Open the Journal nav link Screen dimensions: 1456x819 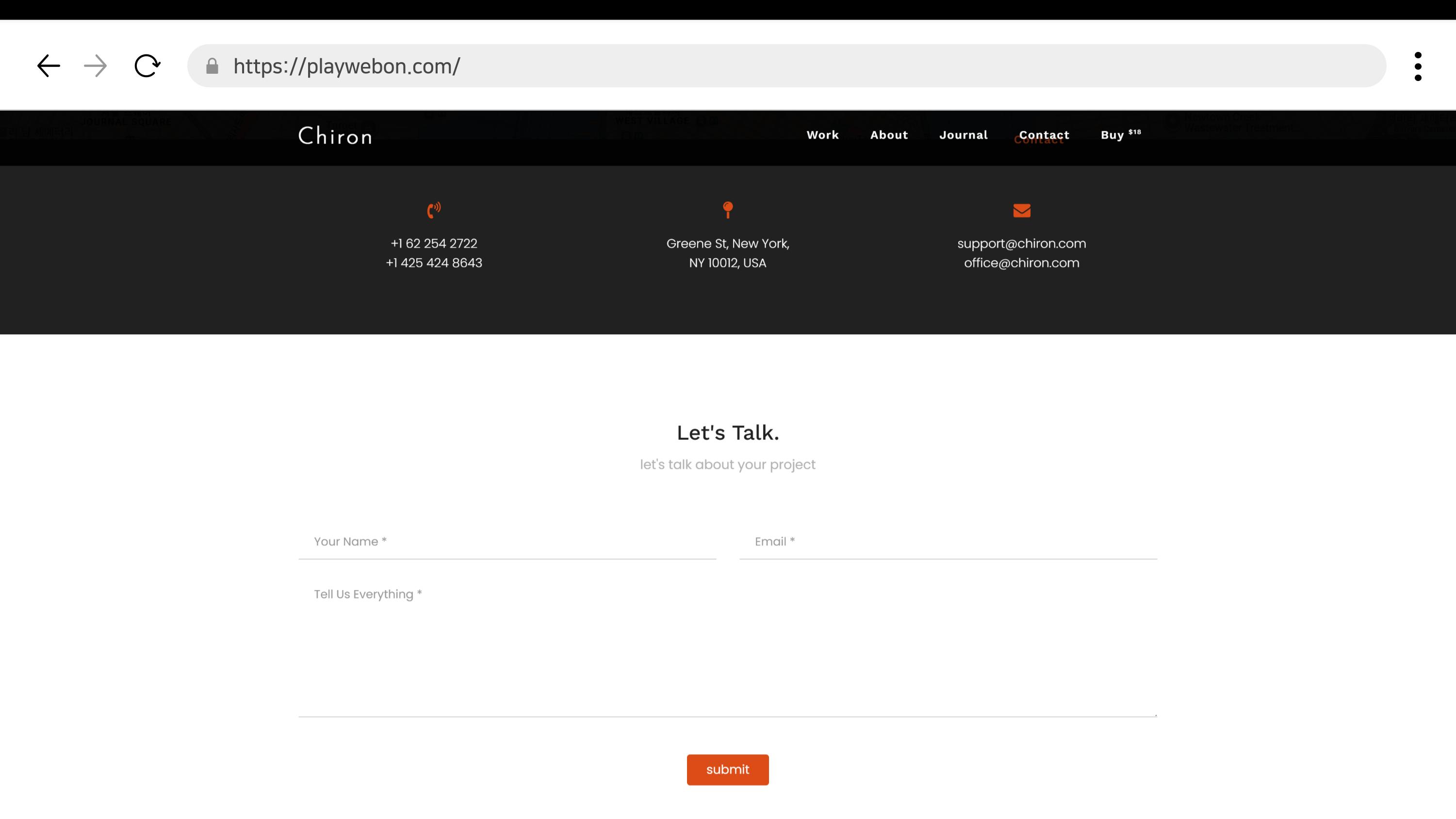coord(963,135)
